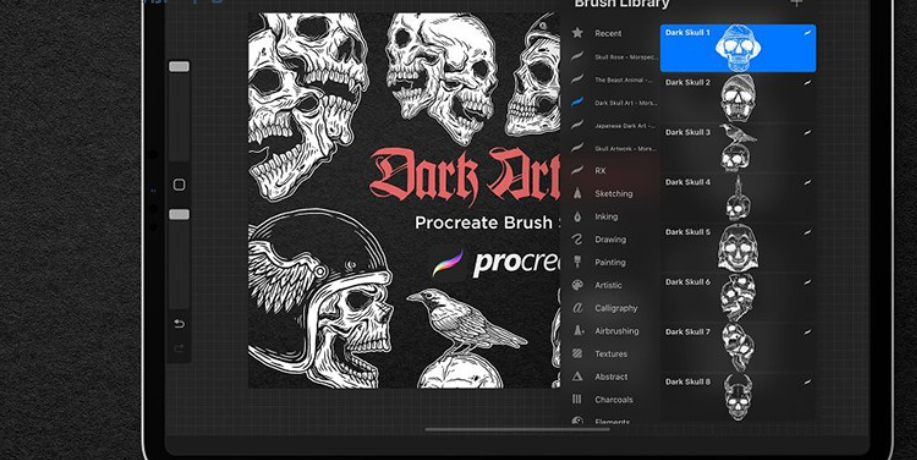
Task: Select the Dark Skull 7 brush
Action: pos(738,347)
